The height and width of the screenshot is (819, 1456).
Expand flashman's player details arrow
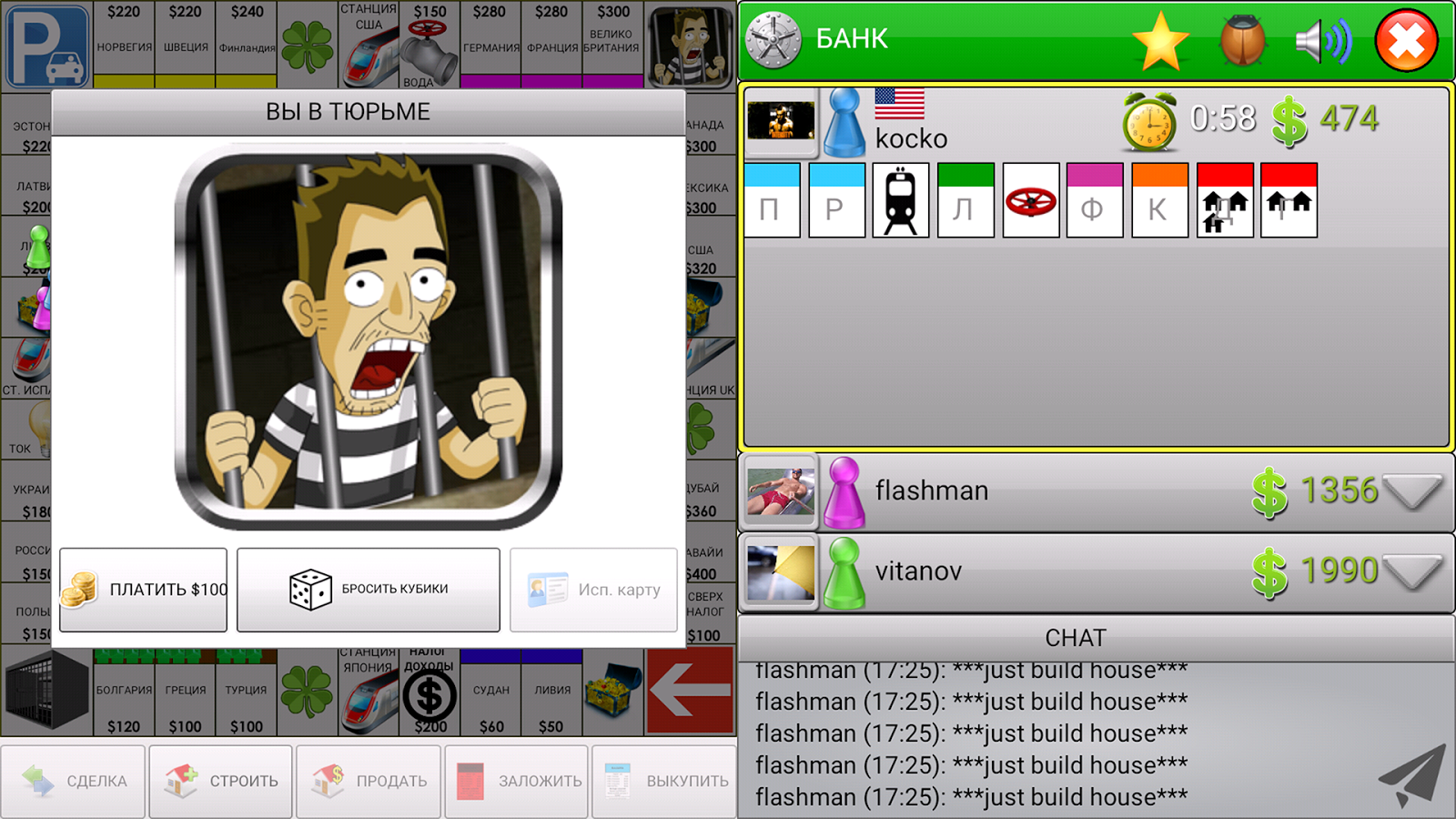(1412, 492)
